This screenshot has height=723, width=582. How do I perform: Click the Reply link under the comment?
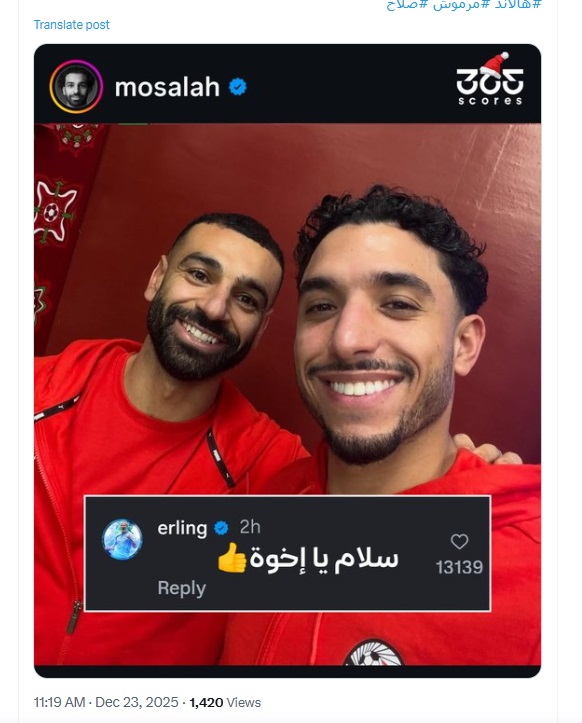coord(182,588)
